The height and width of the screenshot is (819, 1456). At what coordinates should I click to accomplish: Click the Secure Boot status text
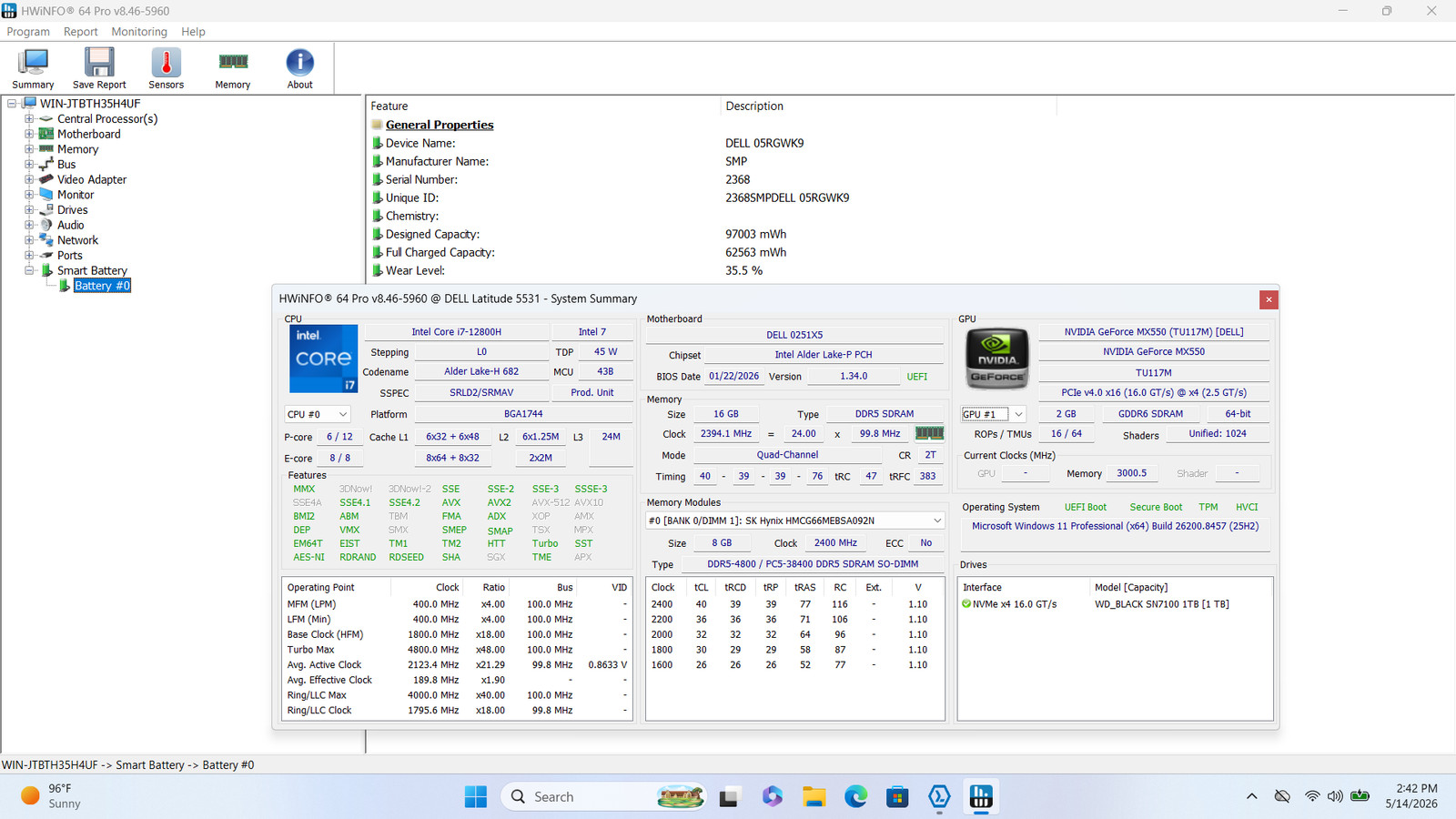(x=1156, y=507)
